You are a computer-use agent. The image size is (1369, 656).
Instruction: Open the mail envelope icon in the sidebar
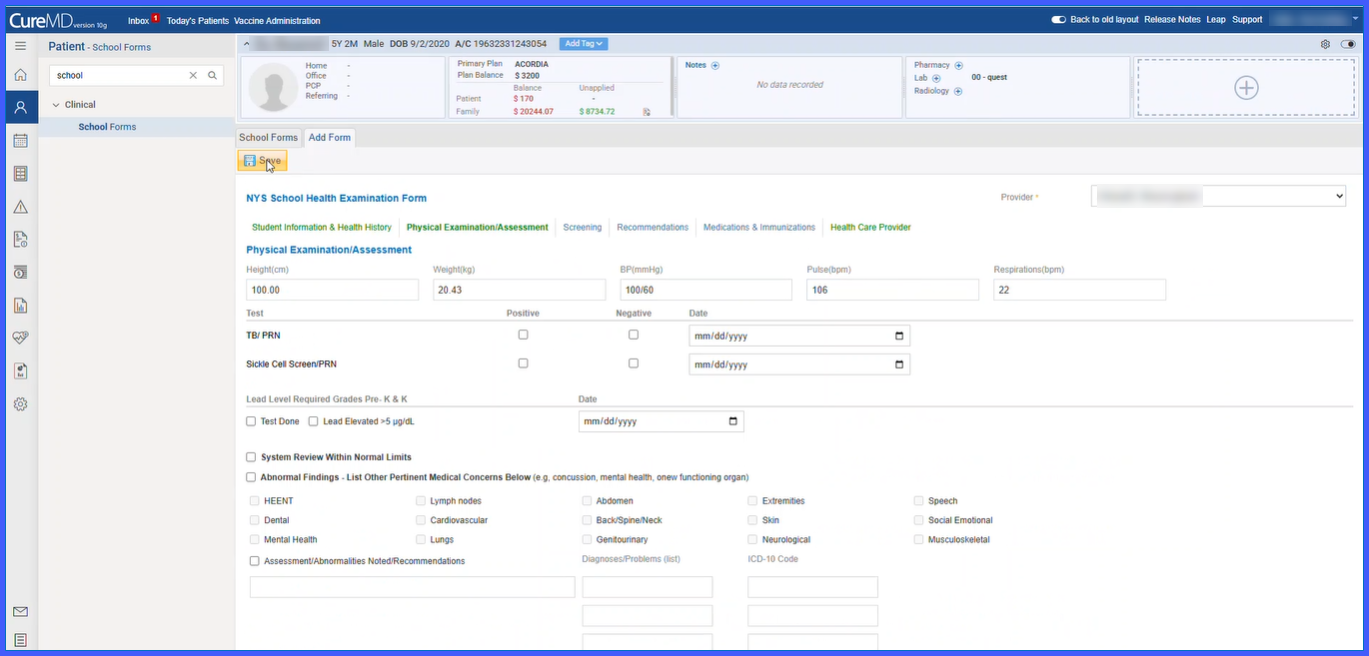point(20,612)
